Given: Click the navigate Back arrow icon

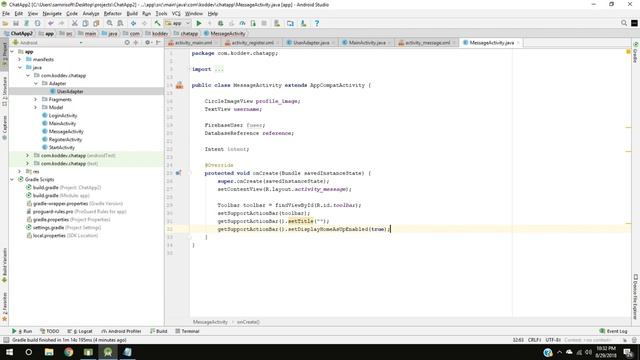Looking at the screenshot, I should tap(133, 23).
